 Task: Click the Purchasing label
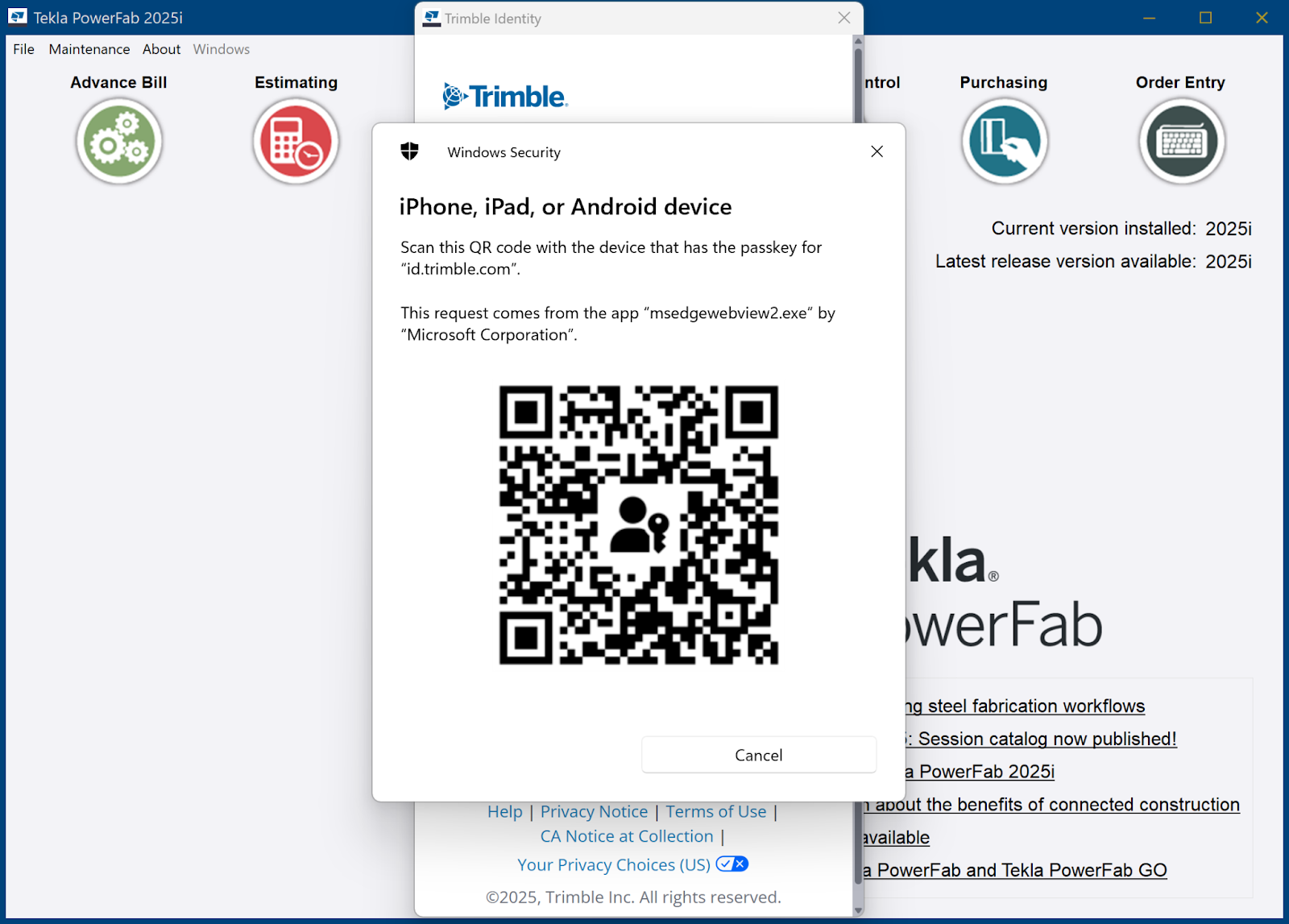pos(1004,82)
